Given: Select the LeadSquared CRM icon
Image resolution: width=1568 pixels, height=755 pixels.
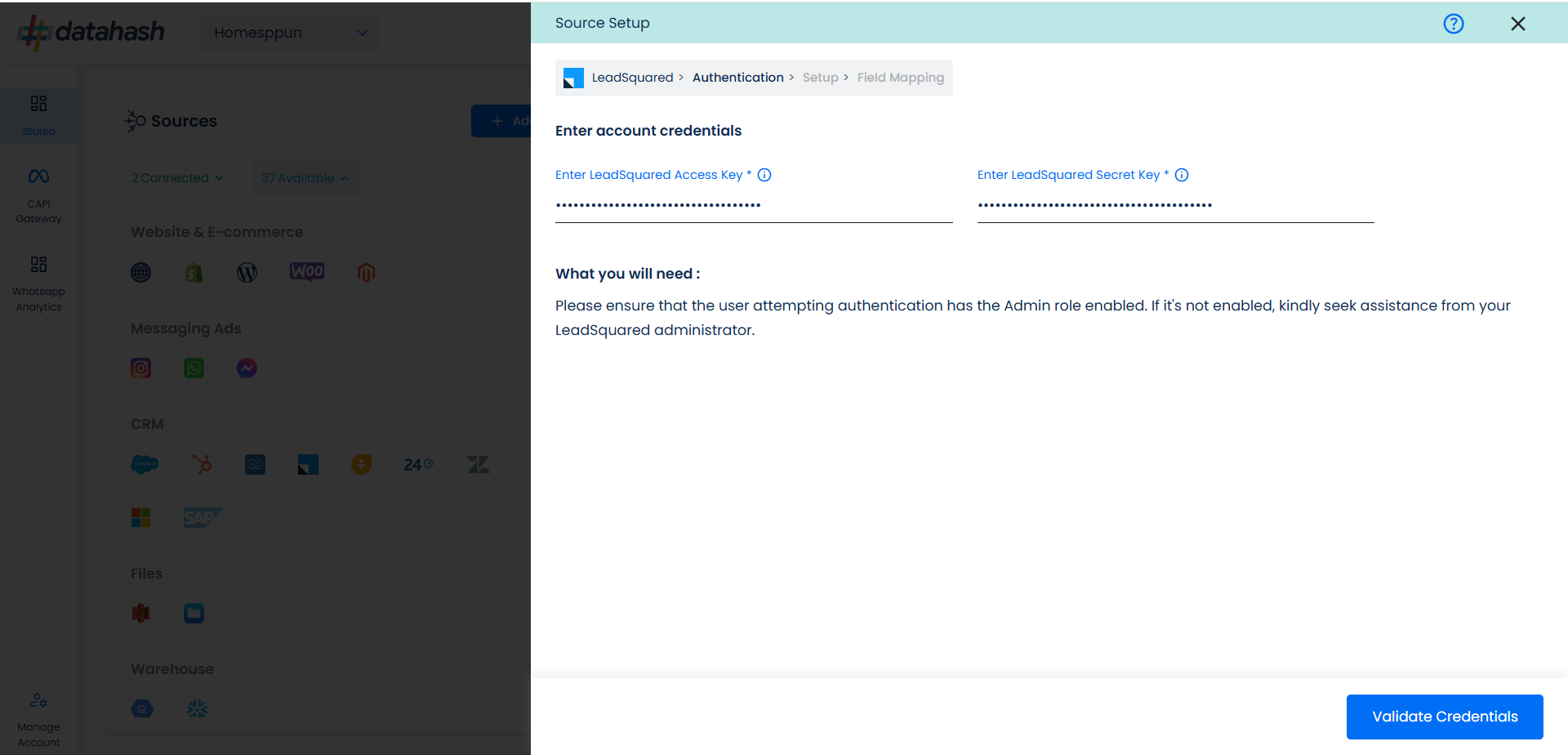Looking at the screenshot, I should 308,465.
